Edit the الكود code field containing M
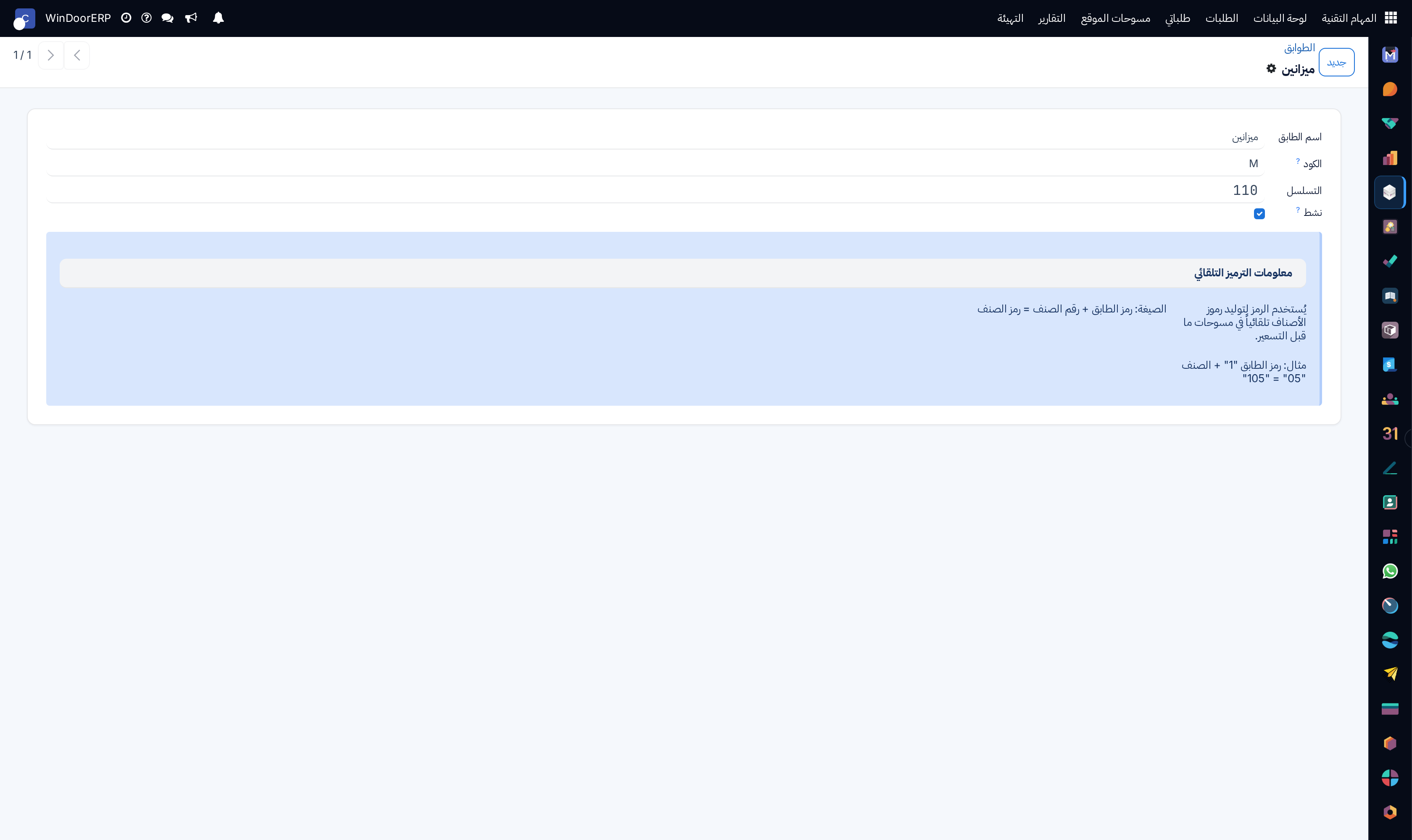 click(x=655, y=163)
